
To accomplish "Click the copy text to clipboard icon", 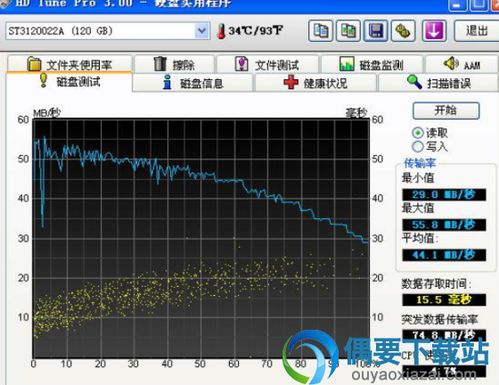I will (321, 31).
